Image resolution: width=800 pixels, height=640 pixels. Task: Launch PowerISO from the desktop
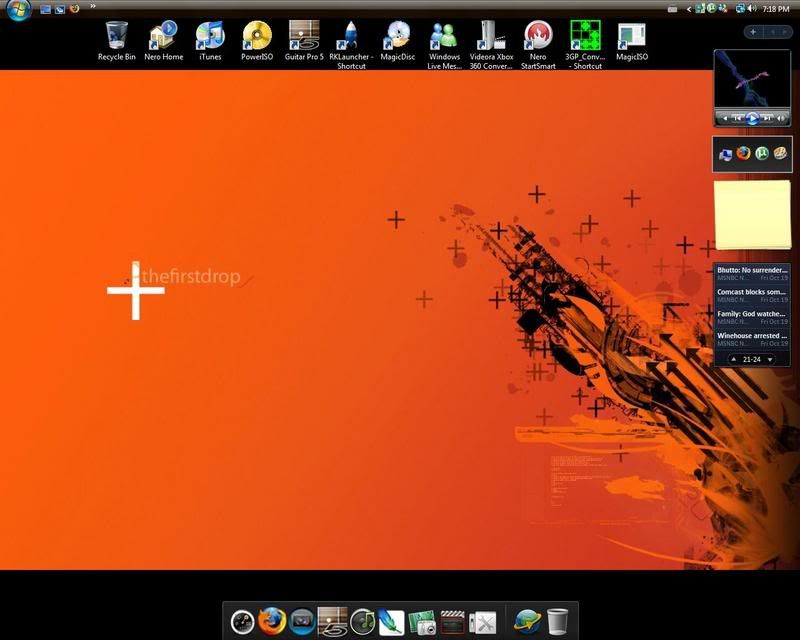point(257,42)
